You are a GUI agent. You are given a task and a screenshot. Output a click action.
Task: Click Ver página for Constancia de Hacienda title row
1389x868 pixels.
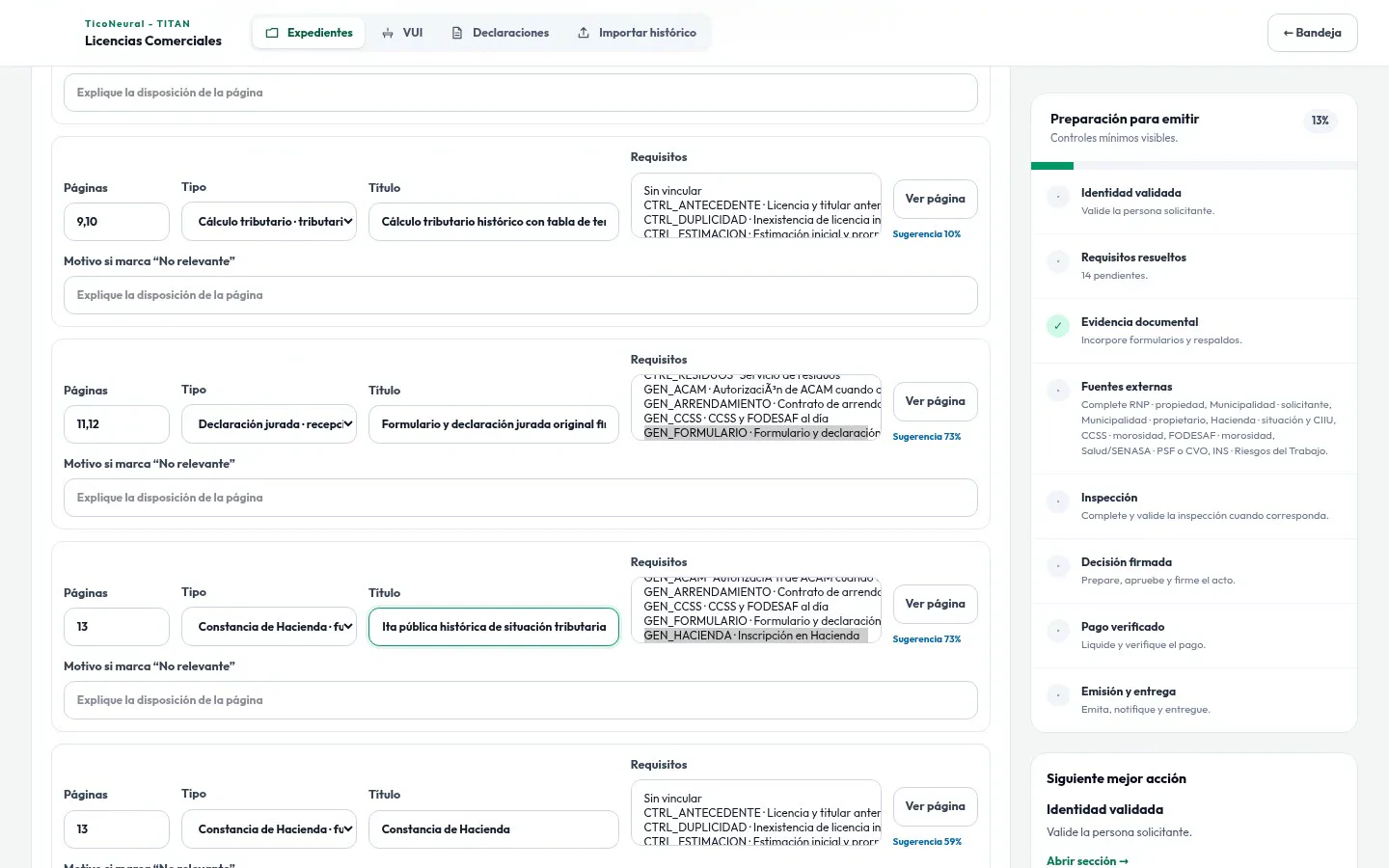click(935, 806)
